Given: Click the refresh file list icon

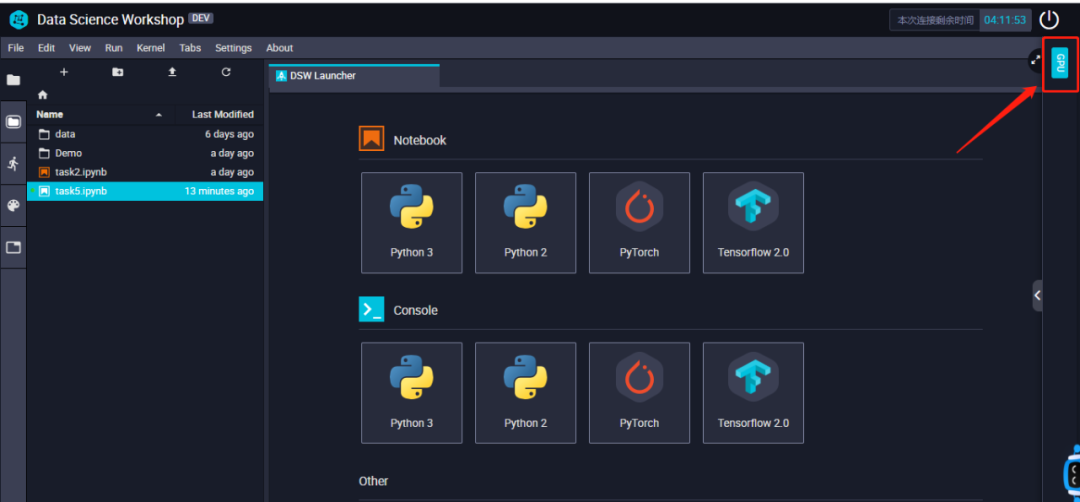Looking at the screenshot, I should (226, 72).
